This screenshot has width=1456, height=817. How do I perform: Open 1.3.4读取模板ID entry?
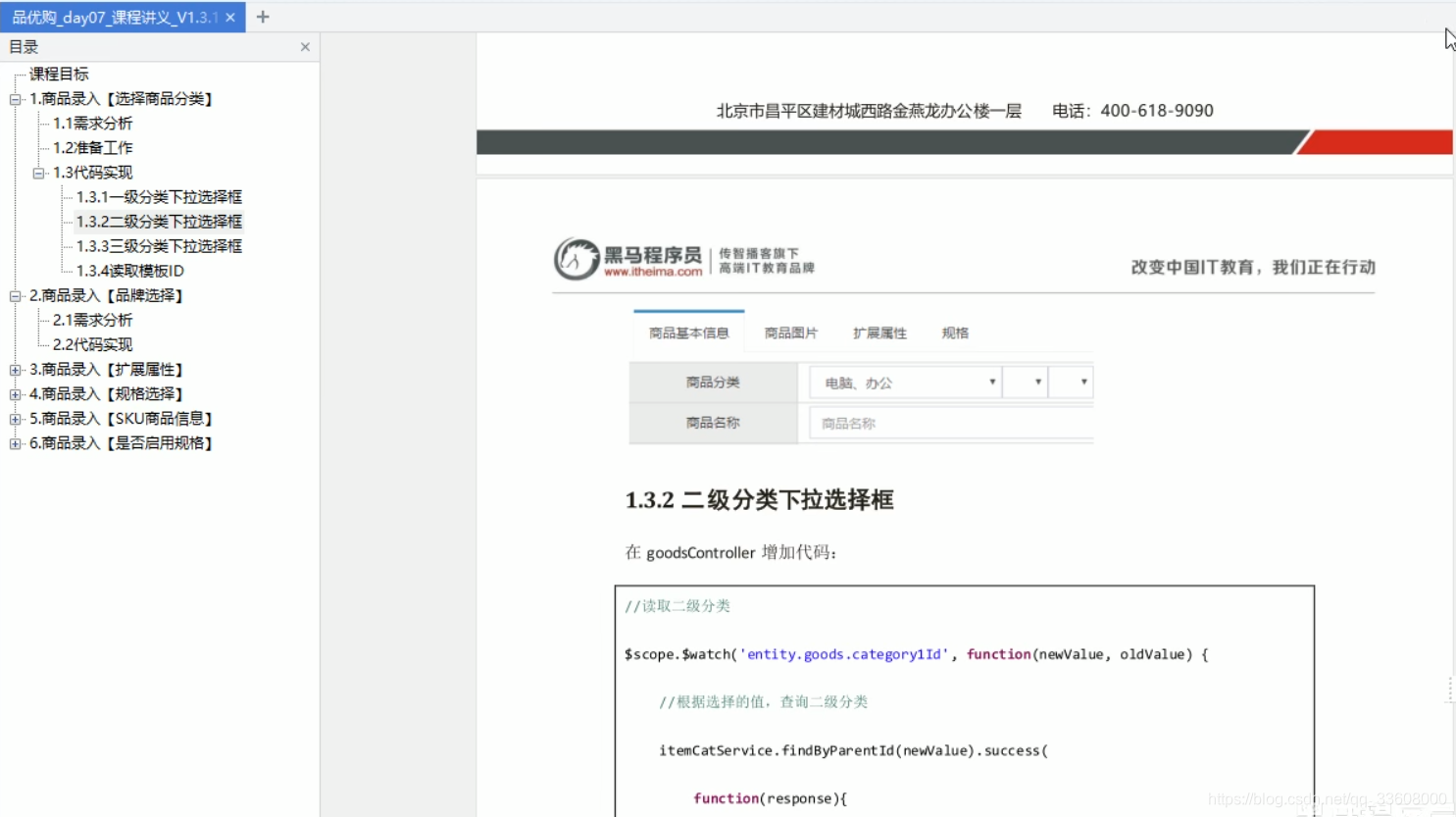(x=130, y=271)
